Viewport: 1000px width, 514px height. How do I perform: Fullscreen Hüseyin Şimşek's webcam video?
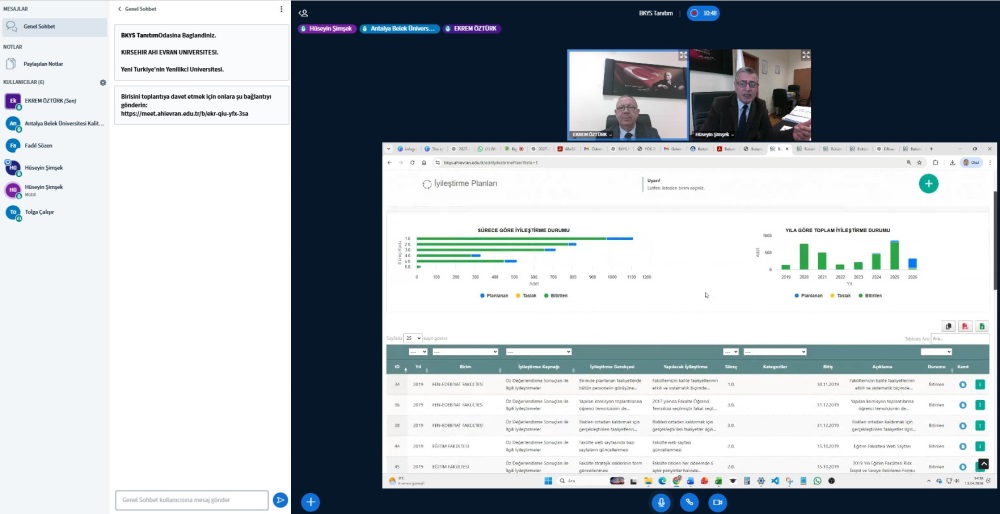(x=805, y=56)
